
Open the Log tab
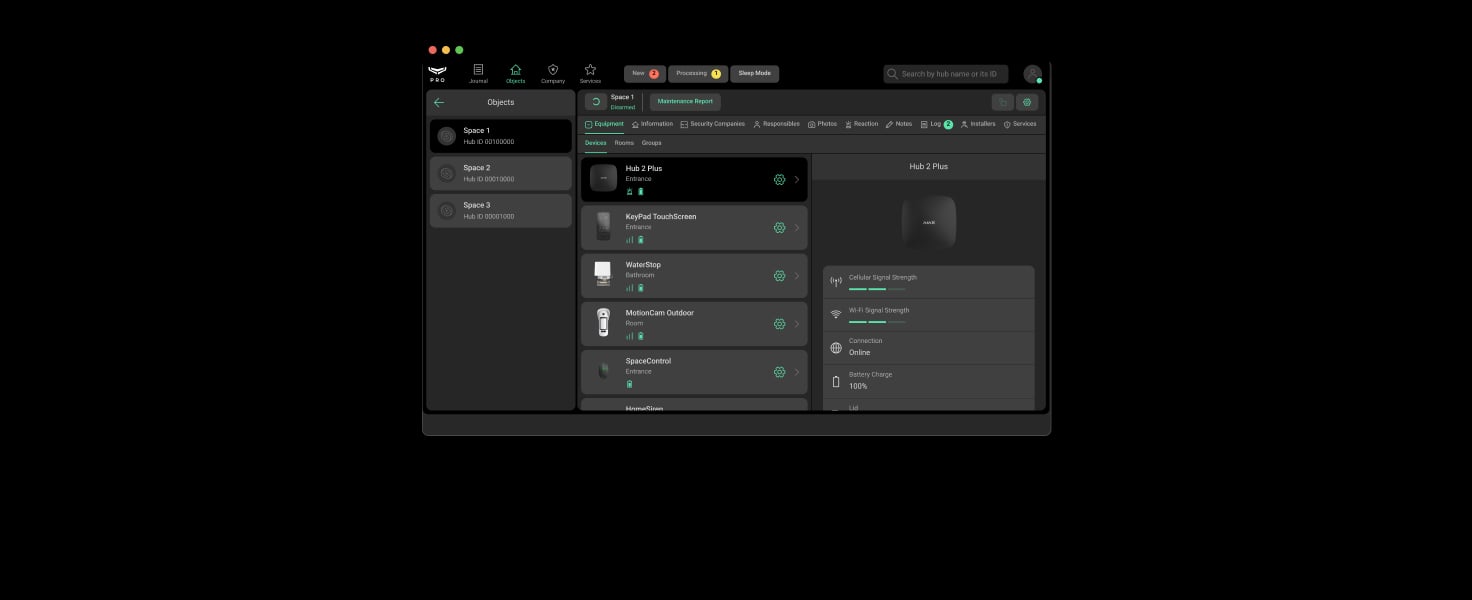[934, 123]
